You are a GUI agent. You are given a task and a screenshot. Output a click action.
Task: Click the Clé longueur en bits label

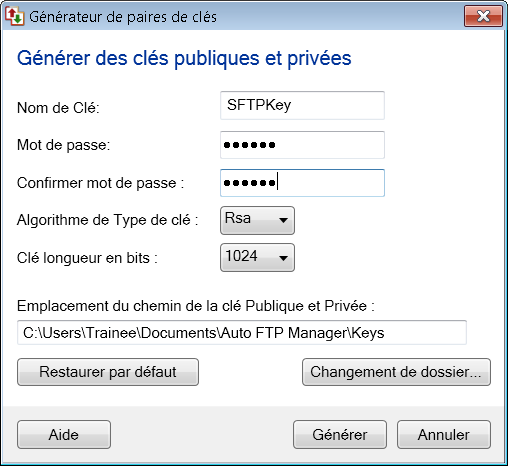87,258
